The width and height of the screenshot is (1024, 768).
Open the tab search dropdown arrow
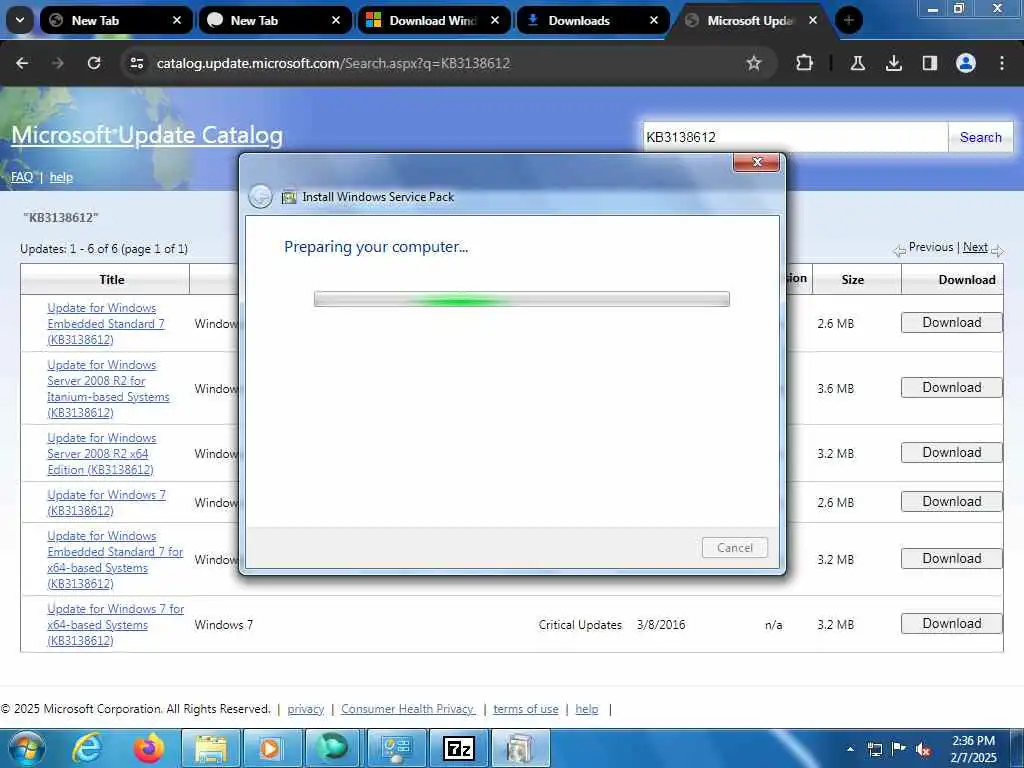coord(20,20)
